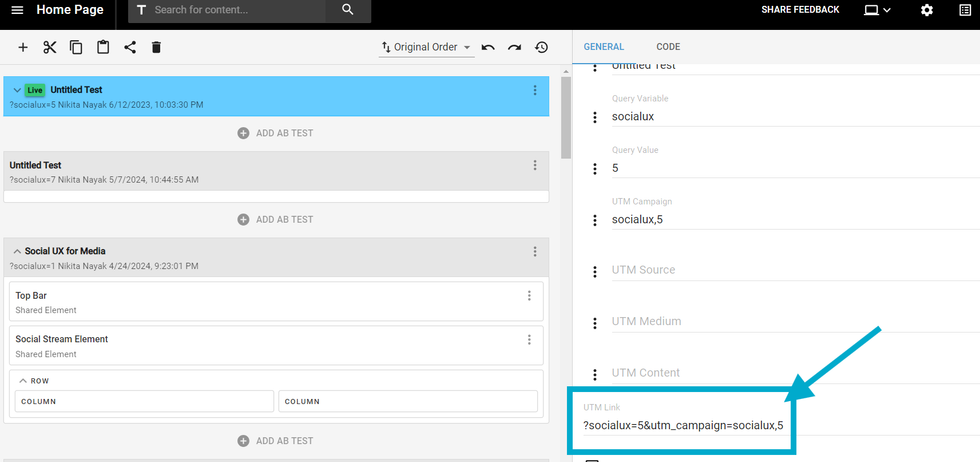Open the Original Order sort dropdown
The height and width of the screenshot is (462, 980).
(426, 47)
